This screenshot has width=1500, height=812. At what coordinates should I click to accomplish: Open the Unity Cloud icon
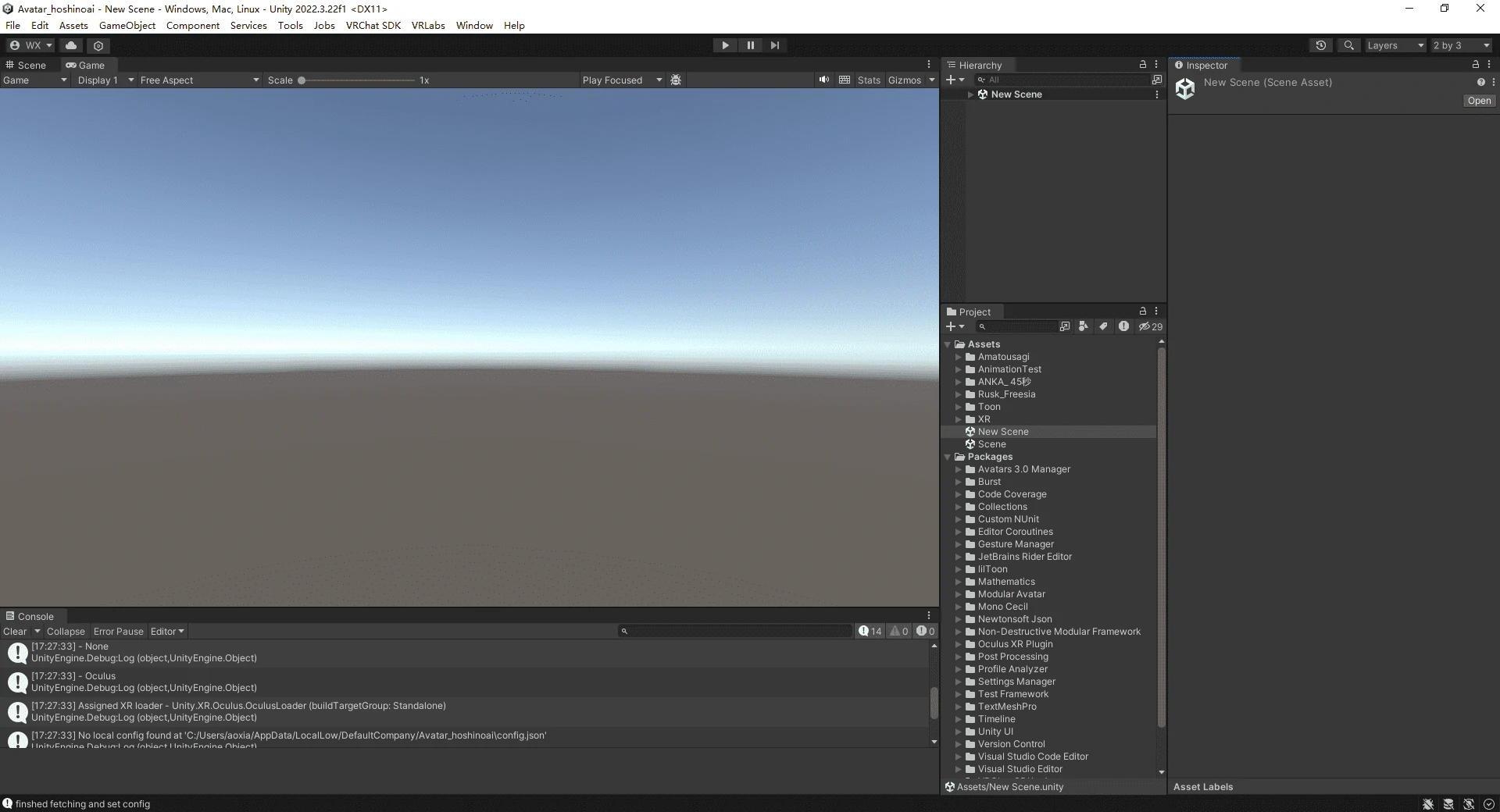(71, 45)
